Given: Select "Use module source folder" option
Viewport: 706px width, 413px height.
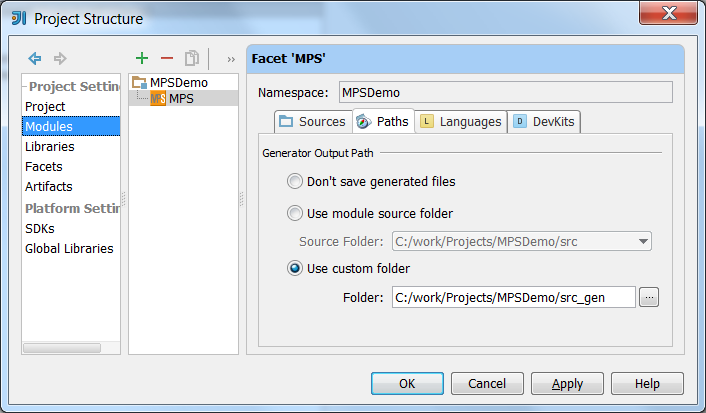Looking at the screenshot, I should click(x=295, y=213).
